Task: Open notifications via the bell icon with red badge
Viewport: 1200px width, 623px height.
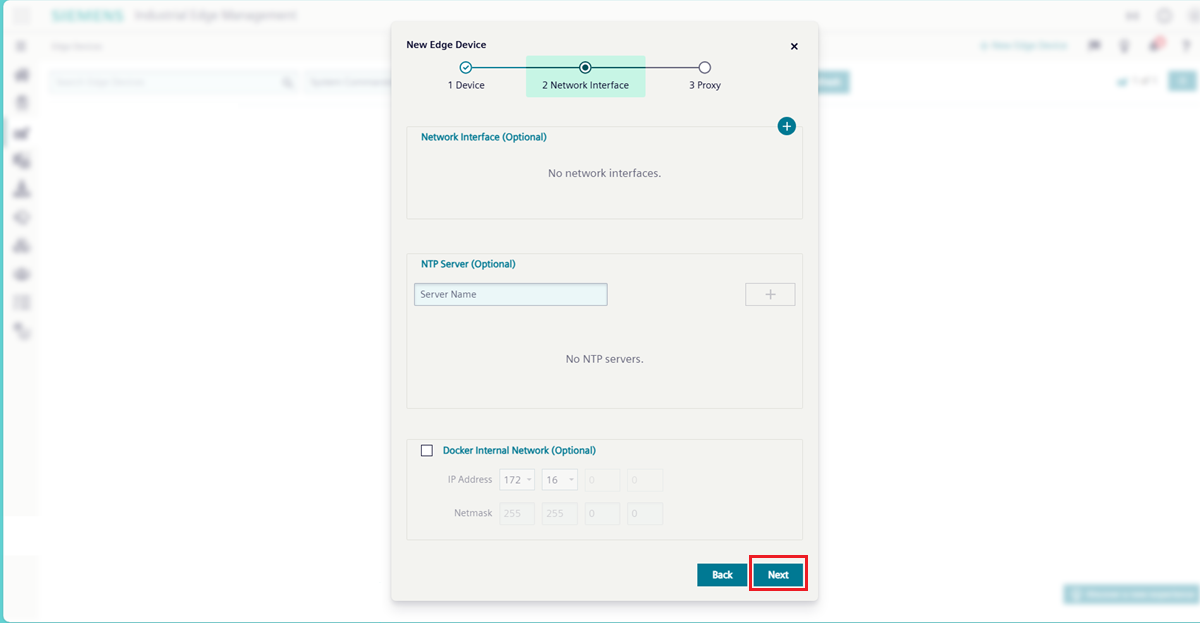Action: click(1154, 45)
